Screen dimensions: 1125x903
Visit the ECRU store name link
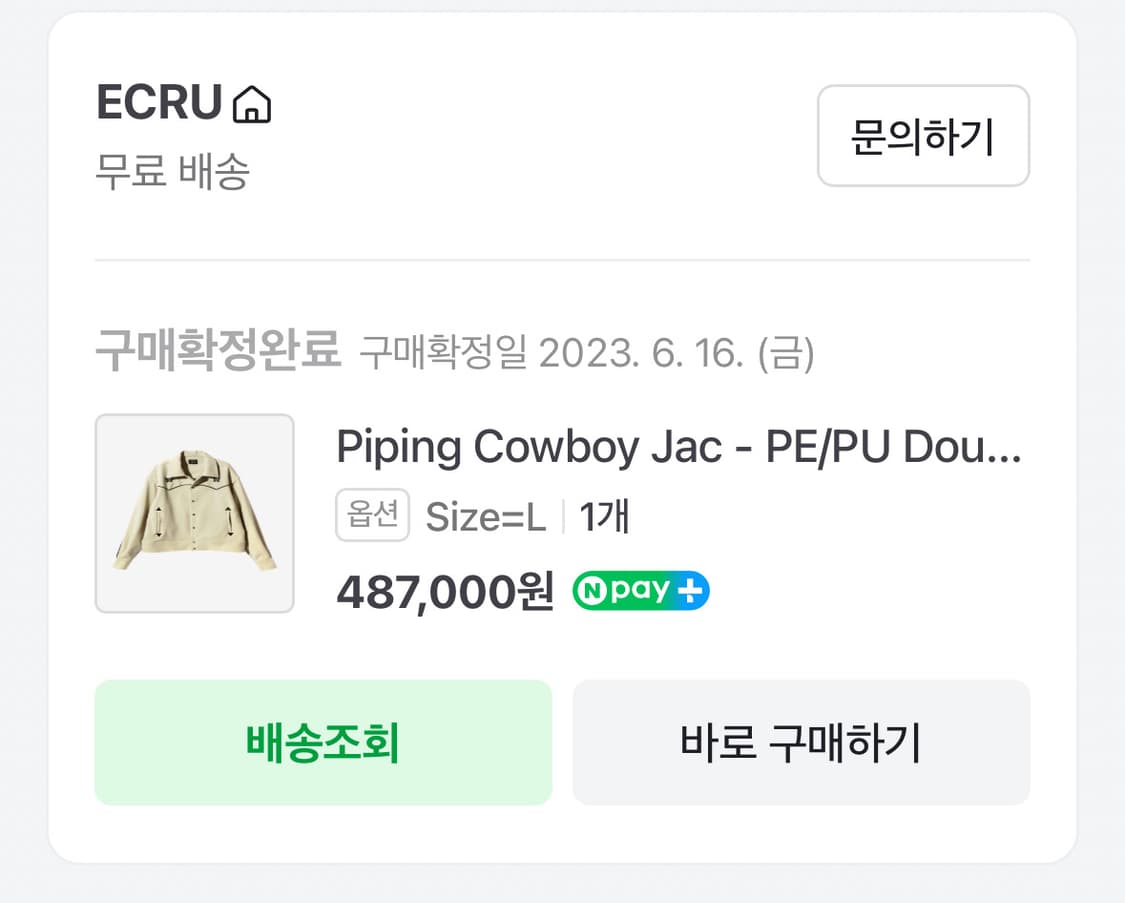click(x=159, y=103)
